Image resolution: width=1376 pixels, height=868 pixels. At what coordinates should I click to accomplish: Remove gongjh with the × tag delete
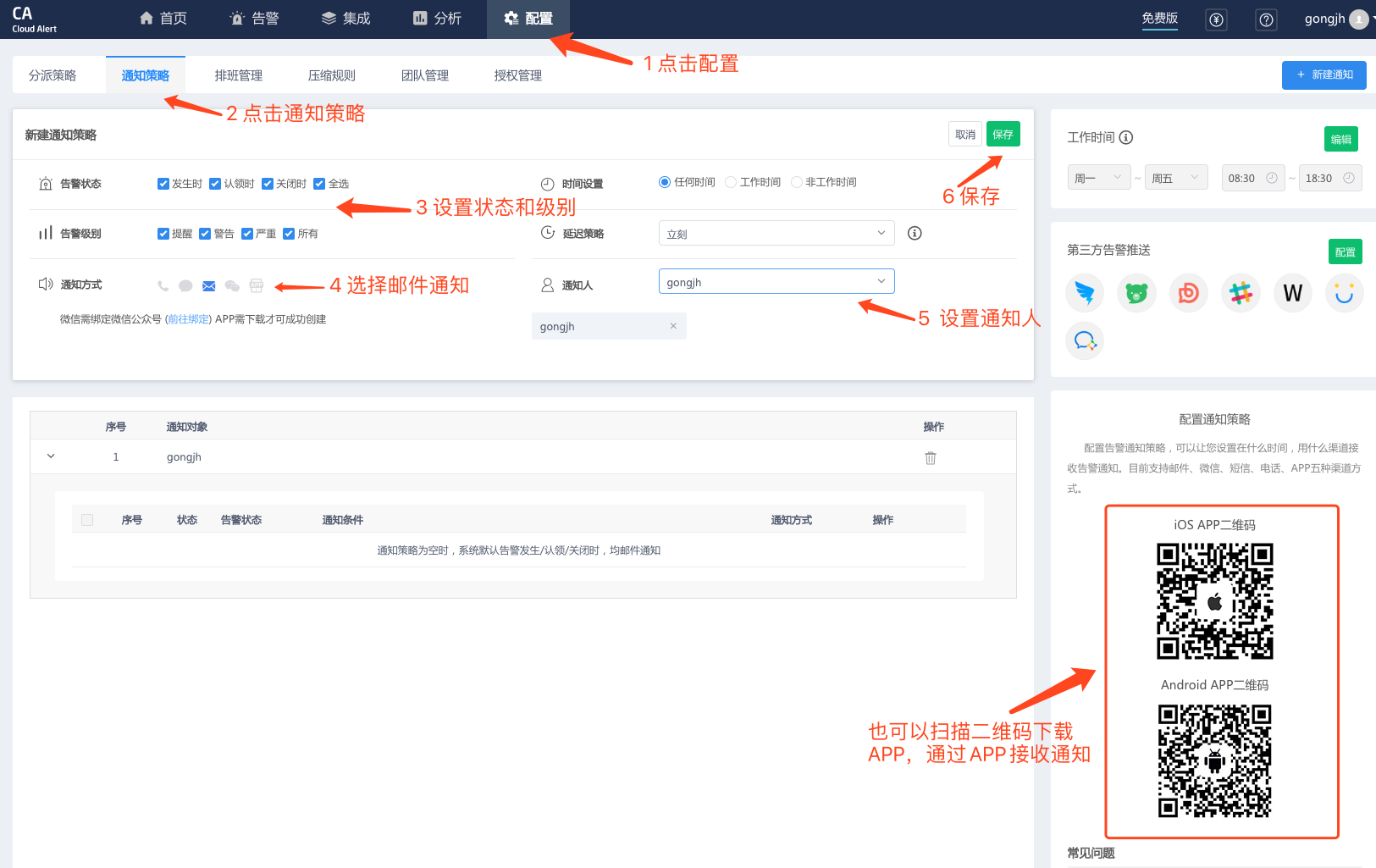pyautogui.click(x=673, y=325)
